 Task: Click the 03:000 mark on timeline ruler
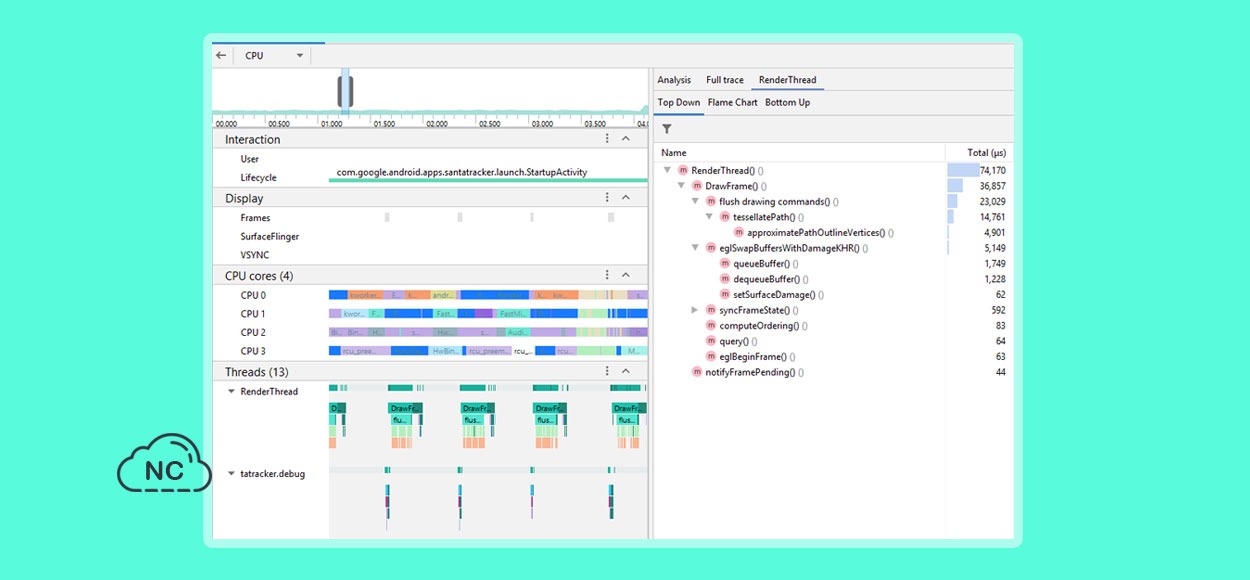click(x=542, y=124)
